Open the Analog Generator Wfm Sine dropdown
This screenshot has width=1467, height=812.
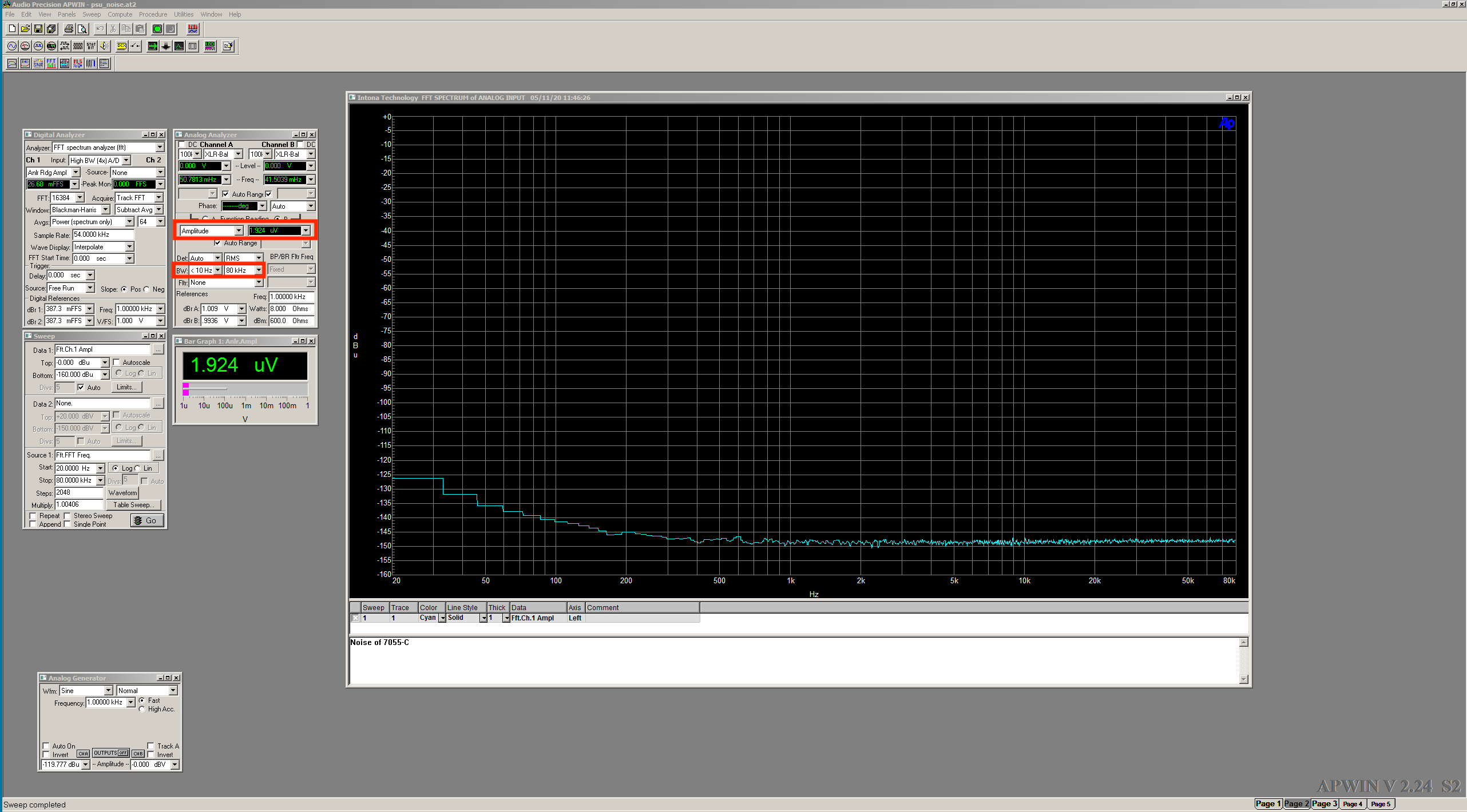[x=108, y=691]
